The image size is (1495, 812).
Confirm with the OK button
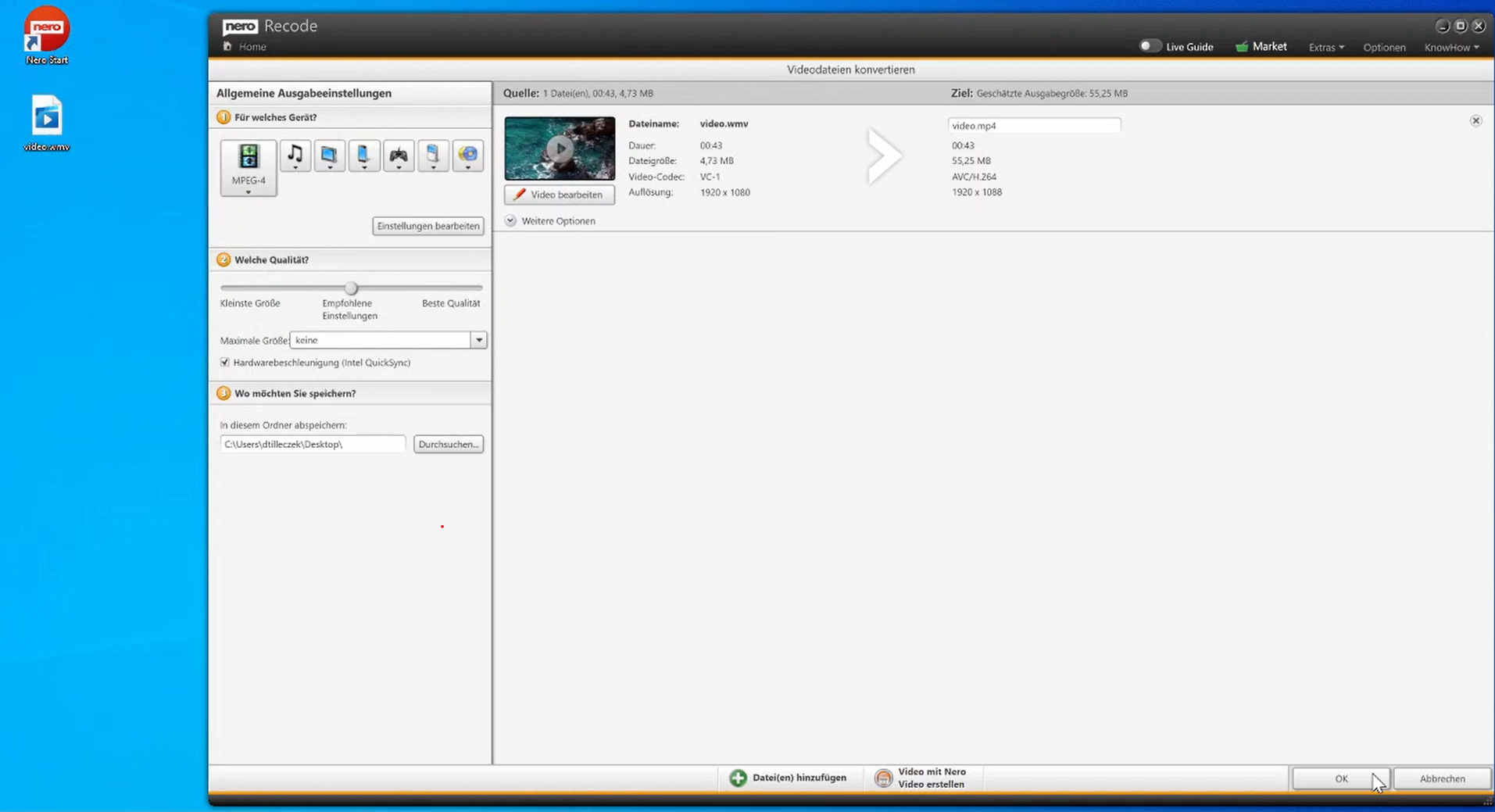point(1341,778)
